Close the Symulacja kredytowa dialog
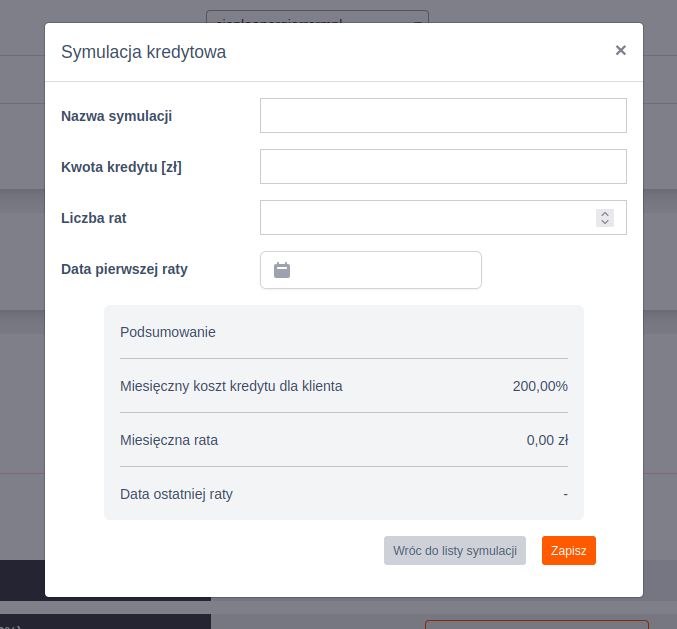The width and height of the screenshot is (677, 629). (x=620, y=50)
